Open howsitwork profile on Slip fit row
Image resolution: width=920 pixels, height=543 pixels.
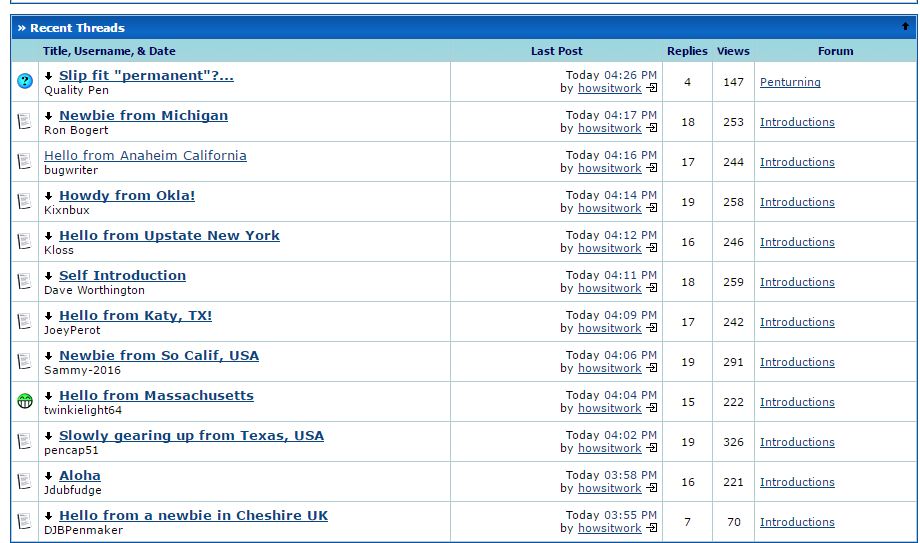tap(610, 88)
